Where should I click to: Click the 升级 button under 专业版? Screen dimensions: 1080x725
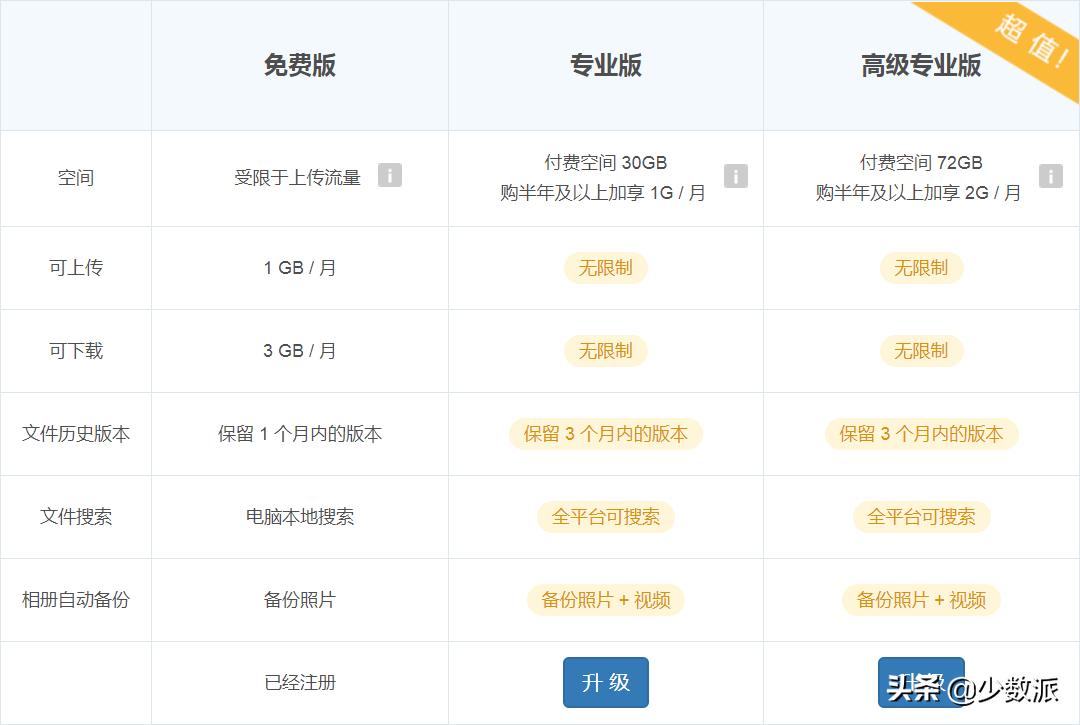tap(606, 682)
